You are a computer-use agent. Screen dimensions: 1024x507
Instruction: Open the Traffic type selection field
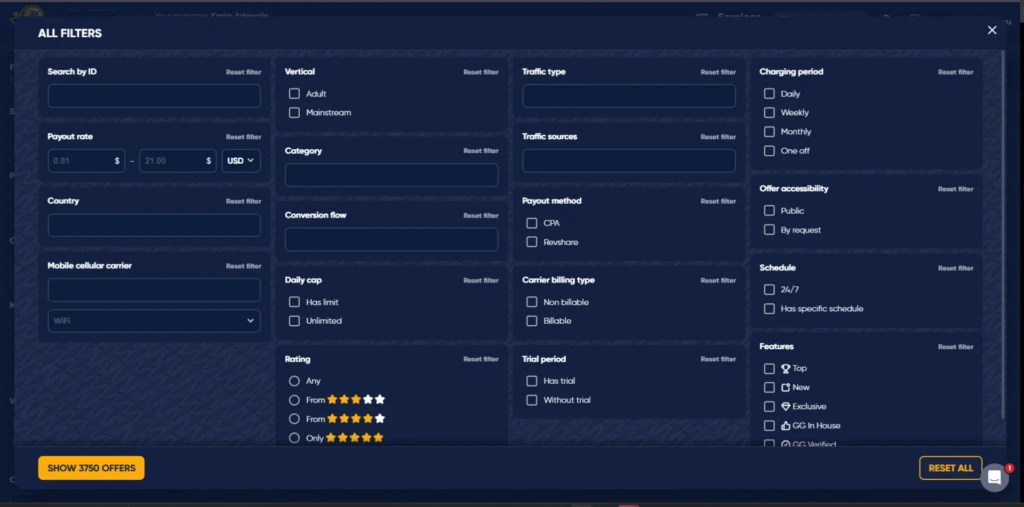click(x=629, y=96)
